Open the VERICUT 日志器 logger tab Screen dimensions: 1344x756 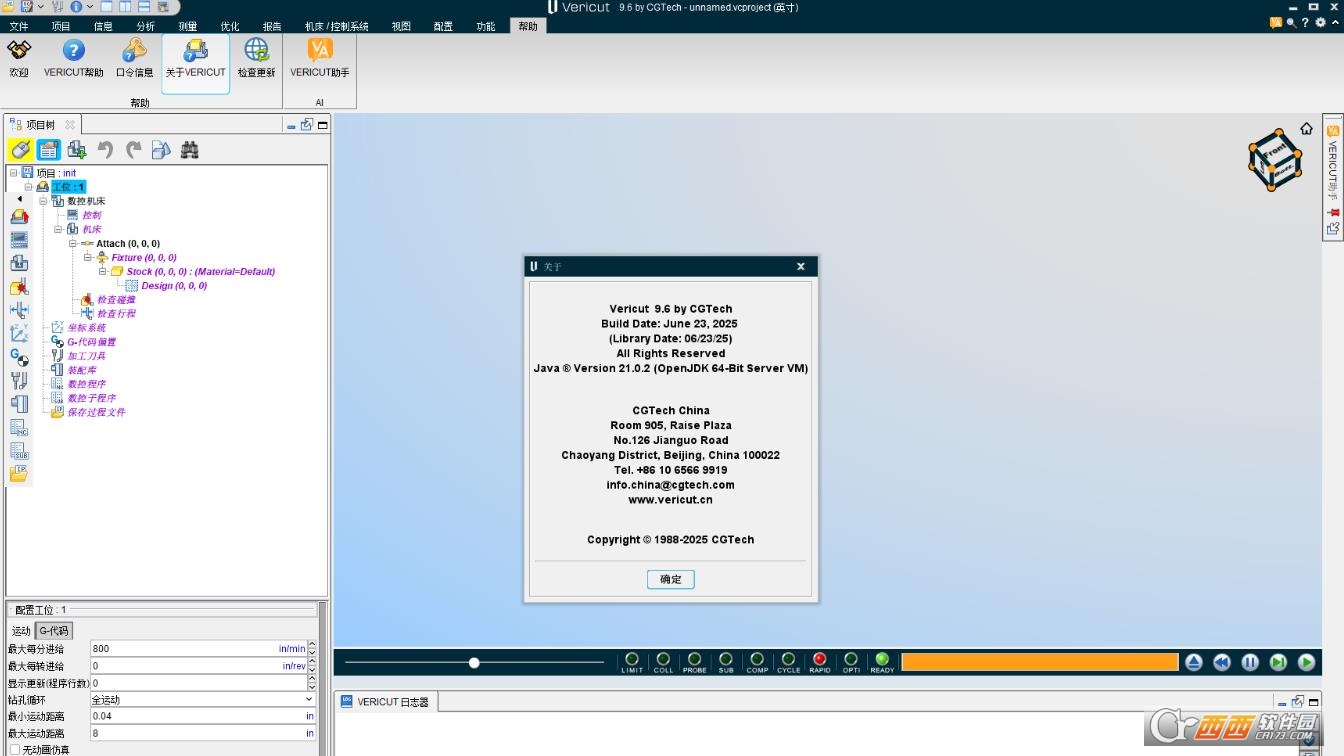(385, 702)
